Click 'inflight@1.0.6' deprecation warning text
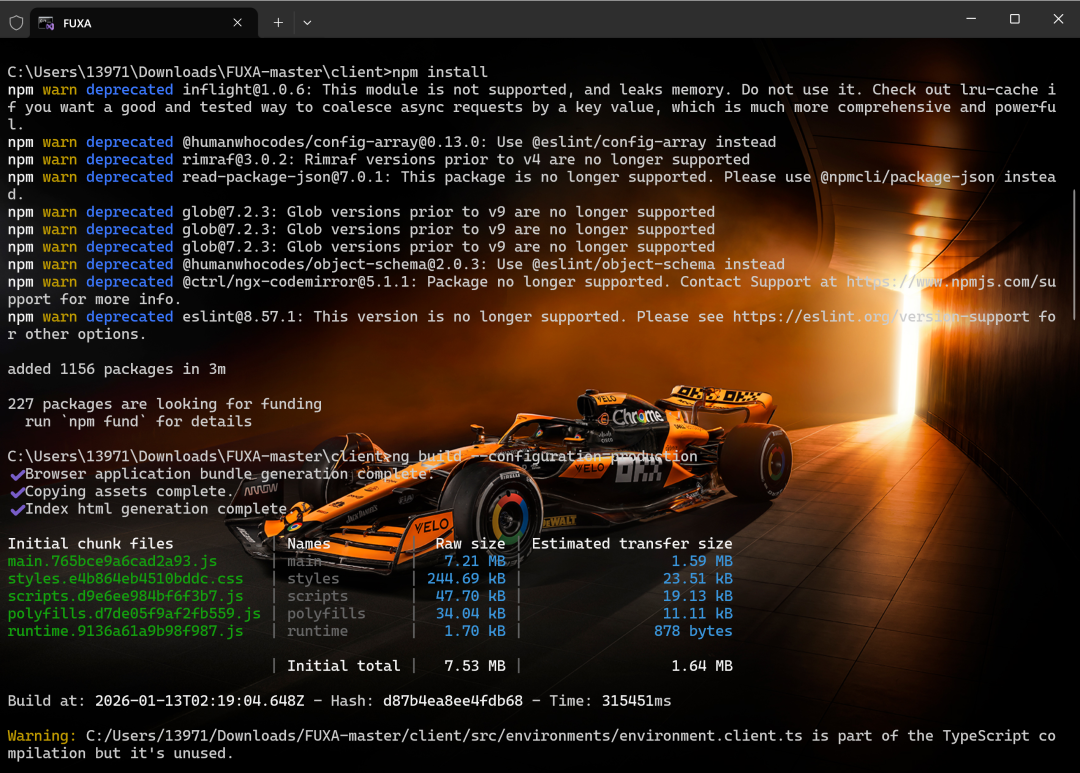 click(x=247, y=90)
